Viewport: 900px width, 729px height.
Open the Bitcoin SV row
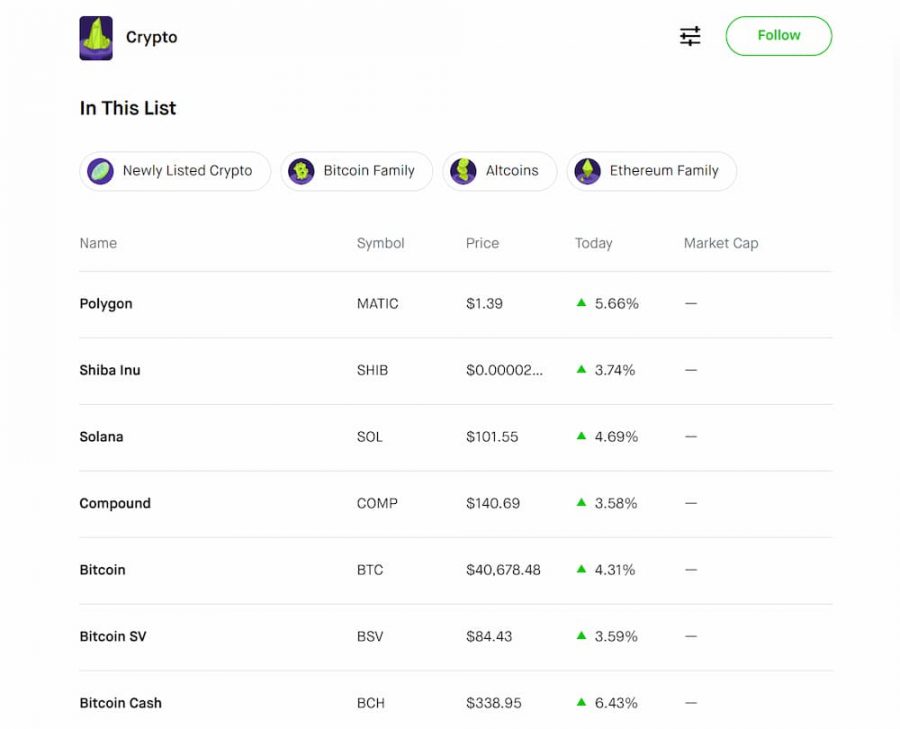tap(456, 637)
